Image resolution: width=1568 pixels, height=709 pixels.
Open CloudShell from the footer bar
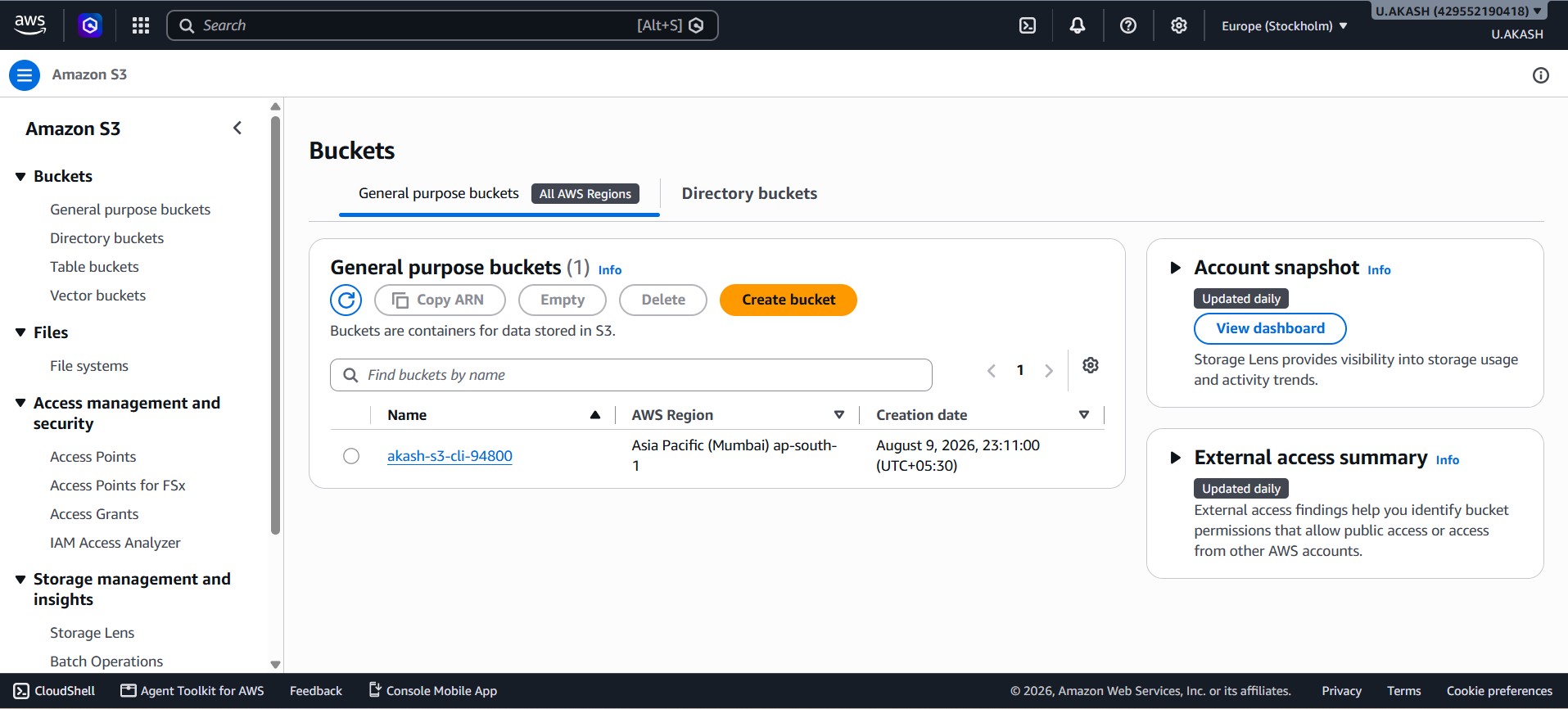55,691
